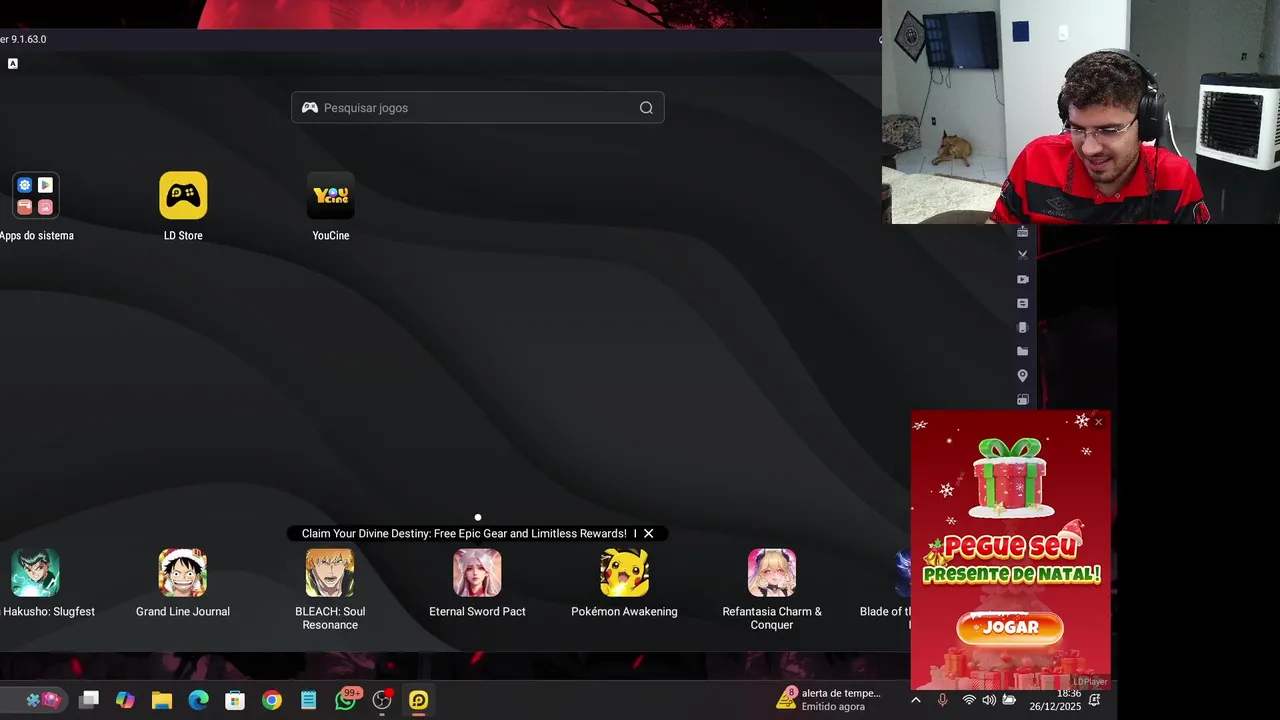Click the operation synchronizer sidebar icon
The width and height of the screenshot is (1280, 720).
tap(1022, 303)
